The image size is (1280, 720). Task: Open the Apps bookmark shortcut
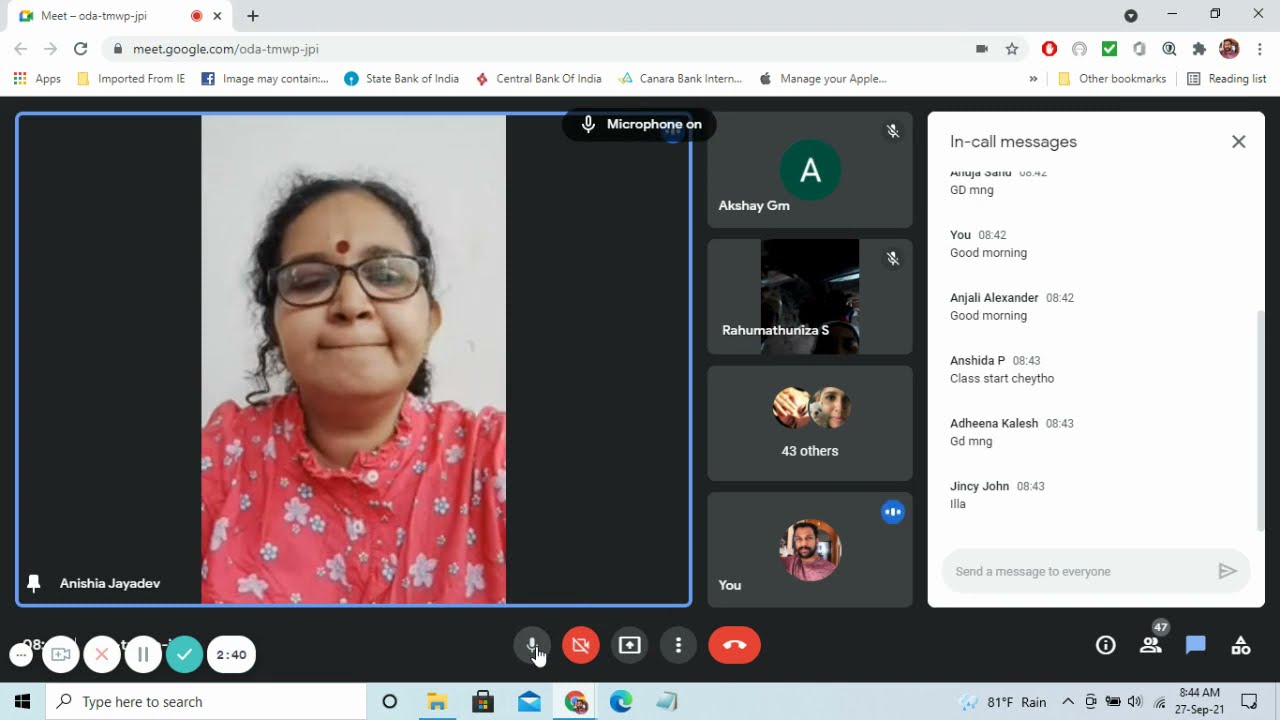pyautogui.click(x=37, y=78)
